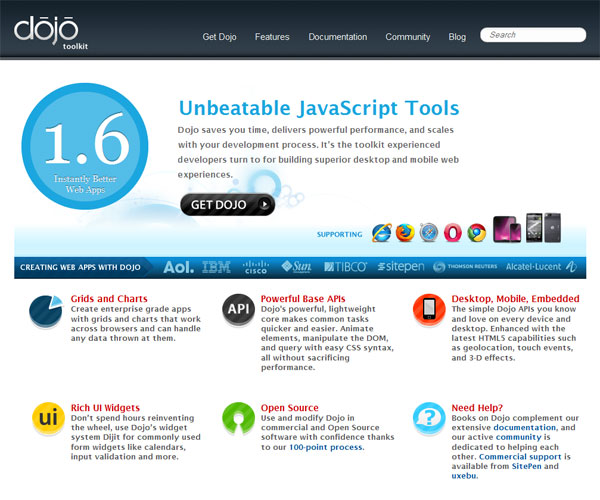
Task: Click the Android phones icon
Action: click(x=543, y=228)
